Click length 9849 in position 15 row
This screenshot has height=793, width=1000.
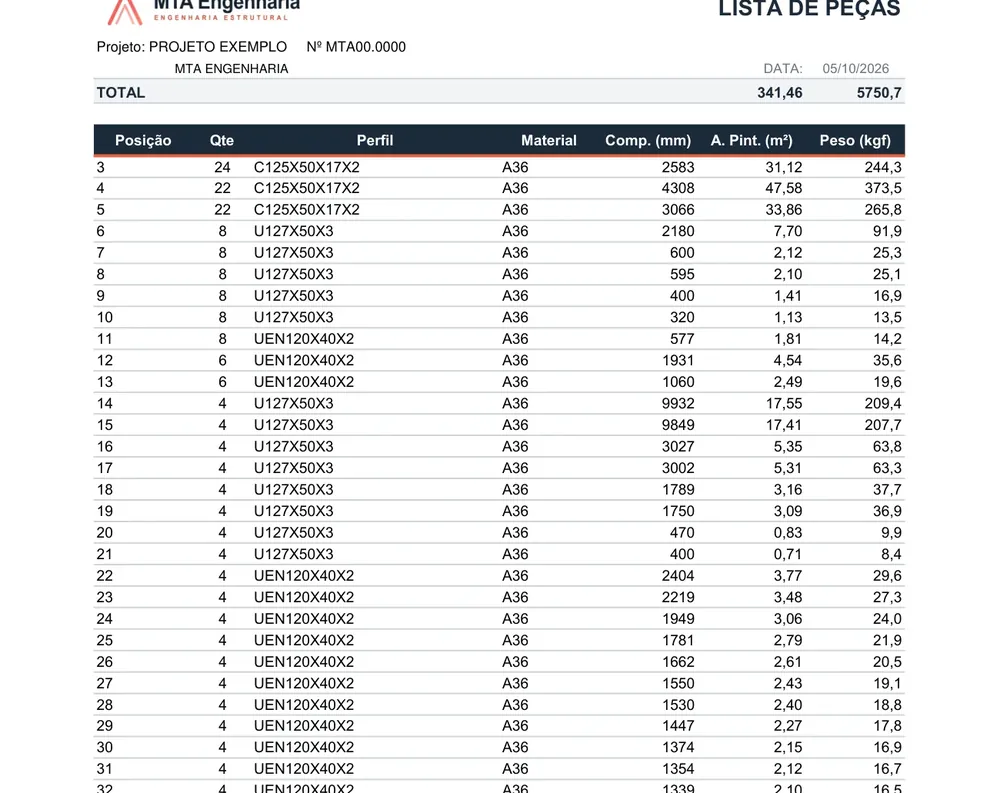[678, 426]
